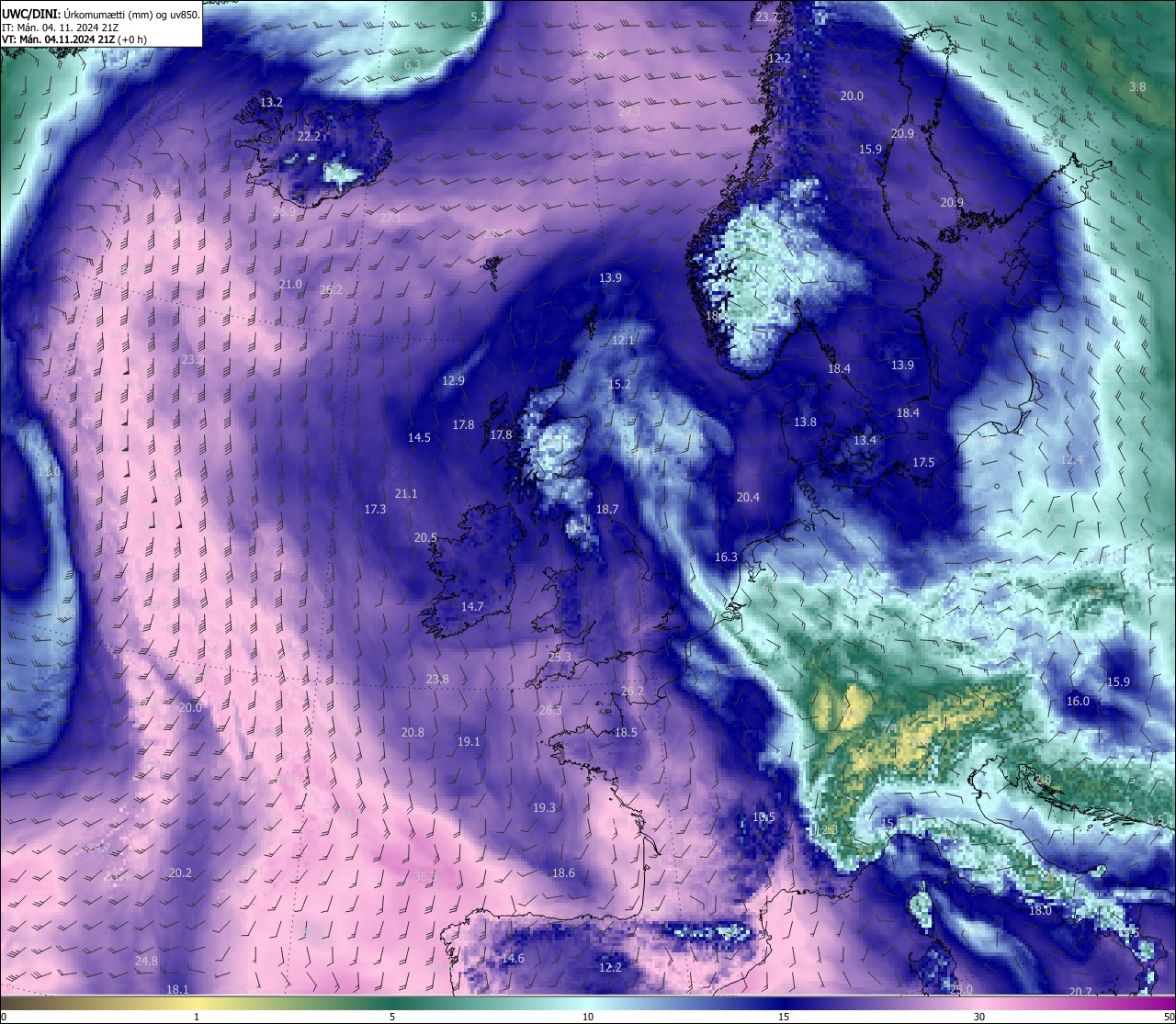
Task: Select the 6.3 value near top left
Action: [x=413, y=65]
